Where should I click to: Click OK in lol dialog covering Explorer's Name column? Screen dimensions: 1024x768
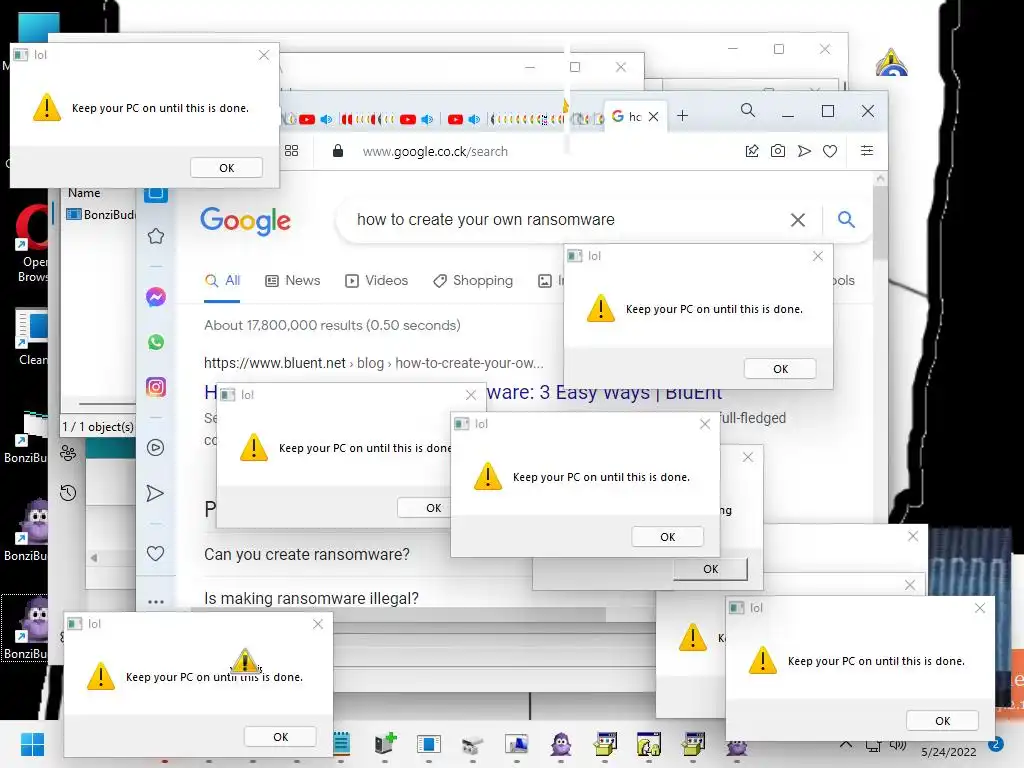click(x=227, y=168)
